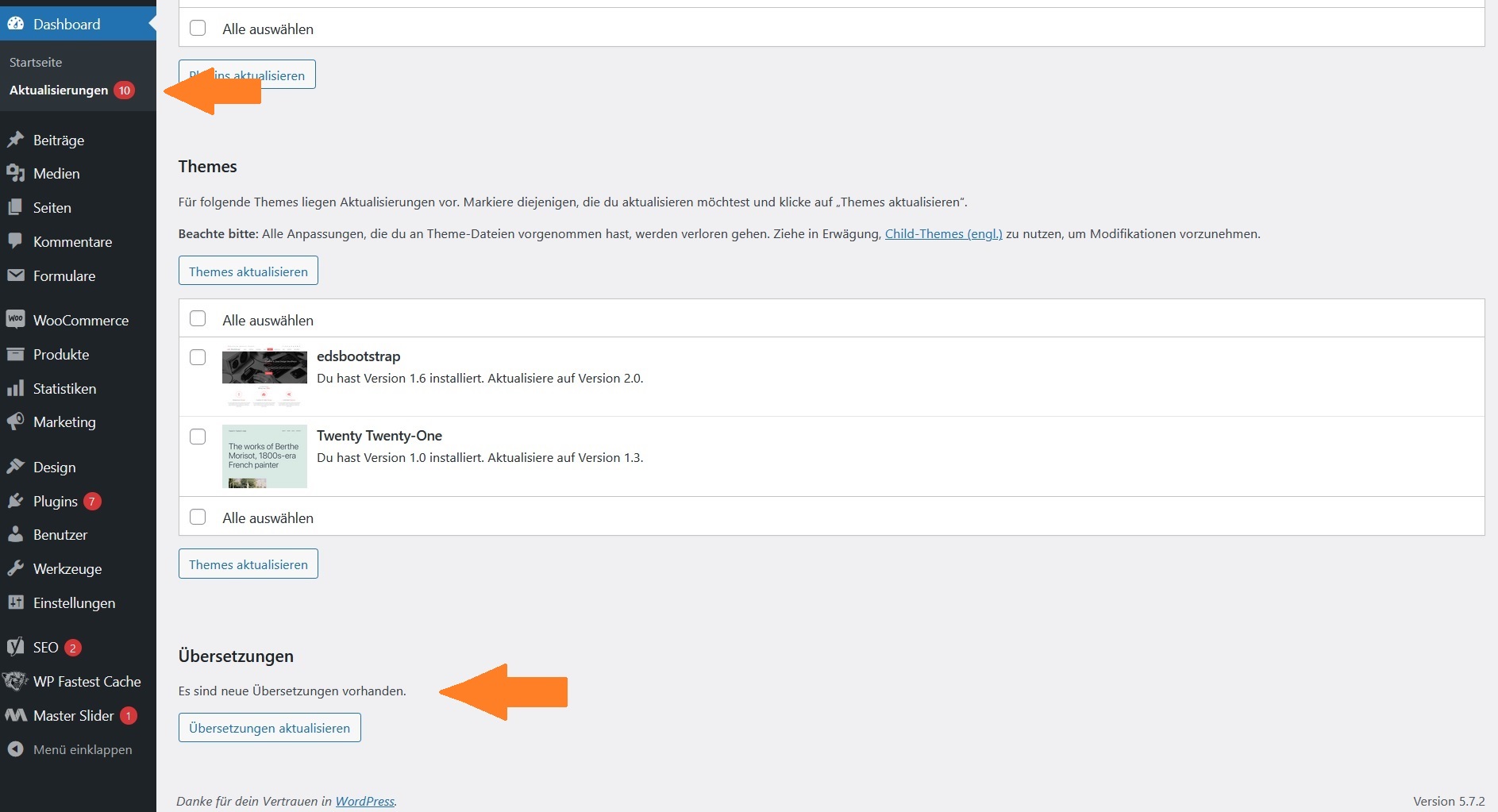Click the edsbootstrap theme name

(359, 356)
